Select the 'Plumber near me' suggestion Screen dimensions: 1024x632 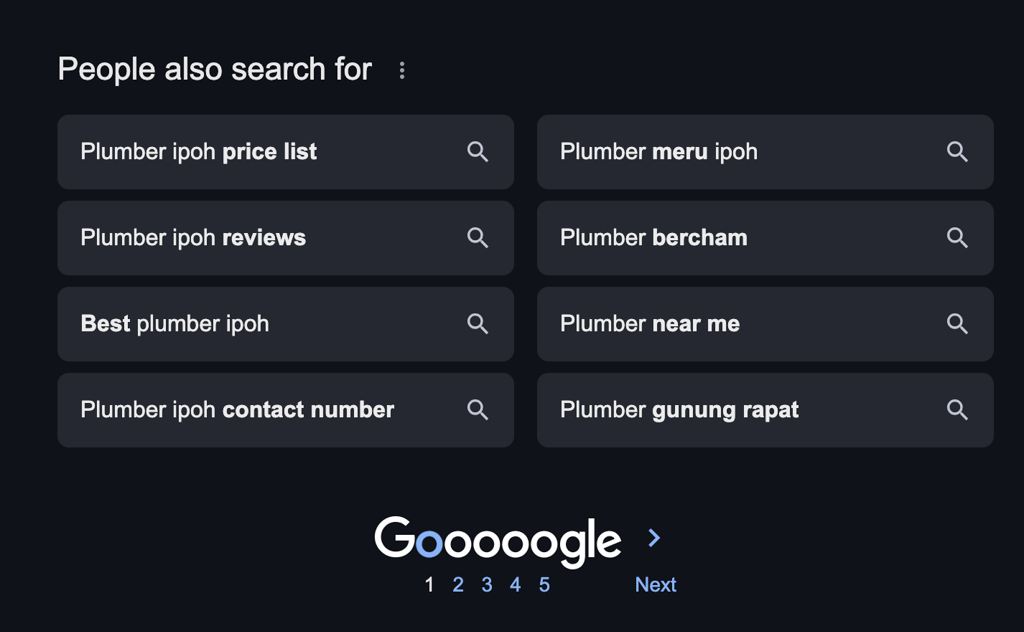click(650, 324)
